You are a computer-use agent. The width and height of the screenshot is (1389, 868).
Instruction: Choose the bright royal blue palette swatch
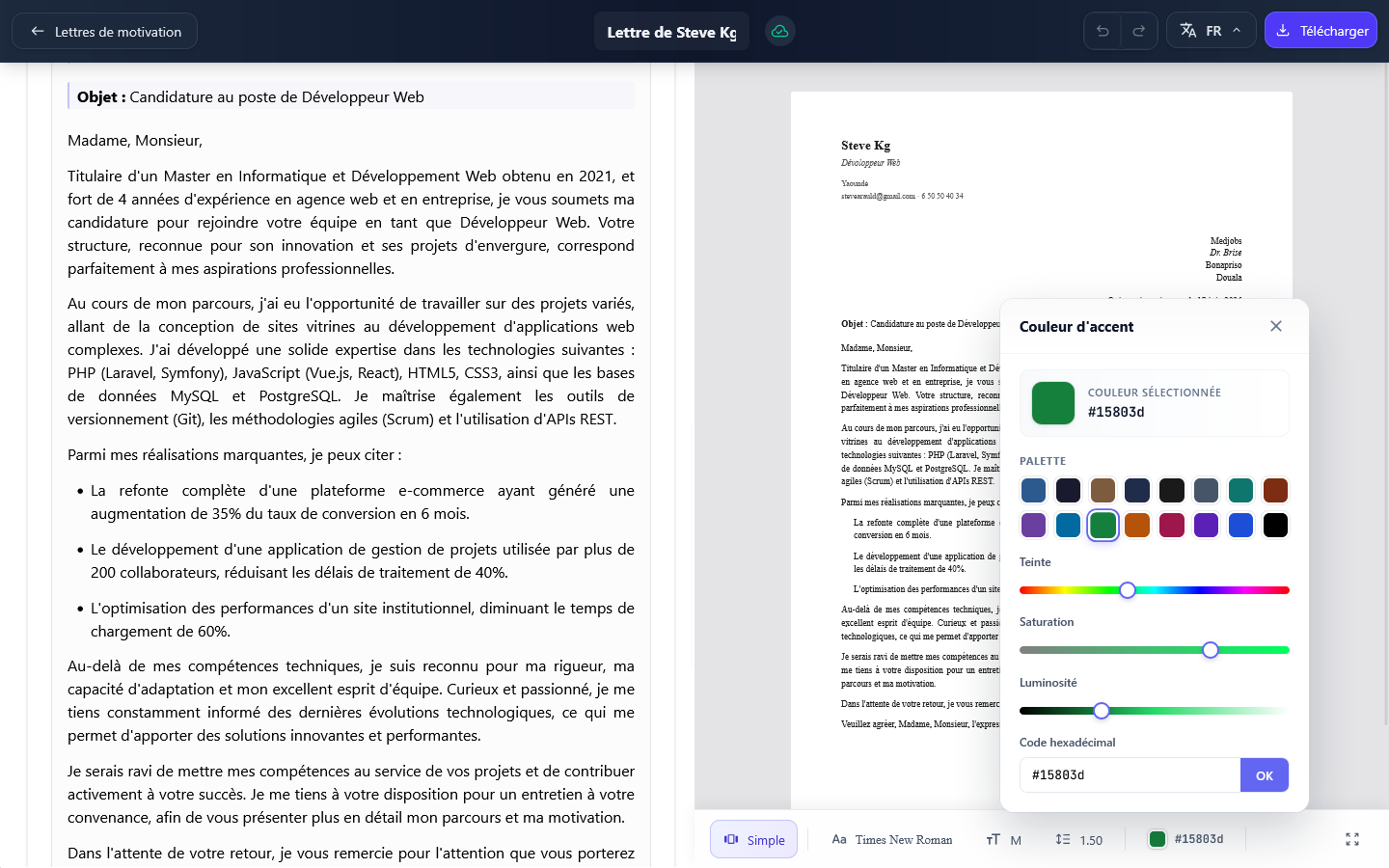coord(1240,525)
